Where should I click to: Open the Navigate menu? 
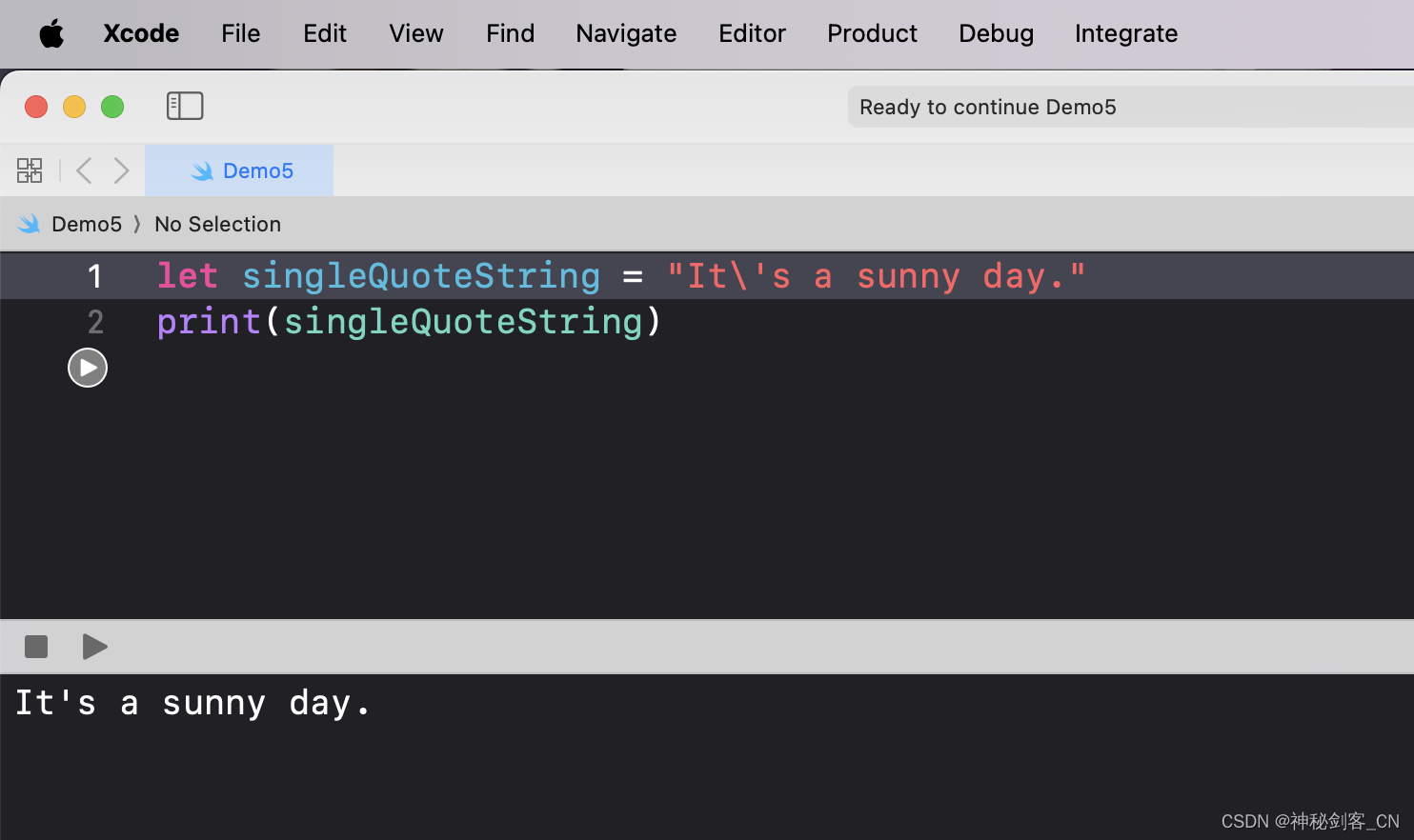tap(626, 33)
